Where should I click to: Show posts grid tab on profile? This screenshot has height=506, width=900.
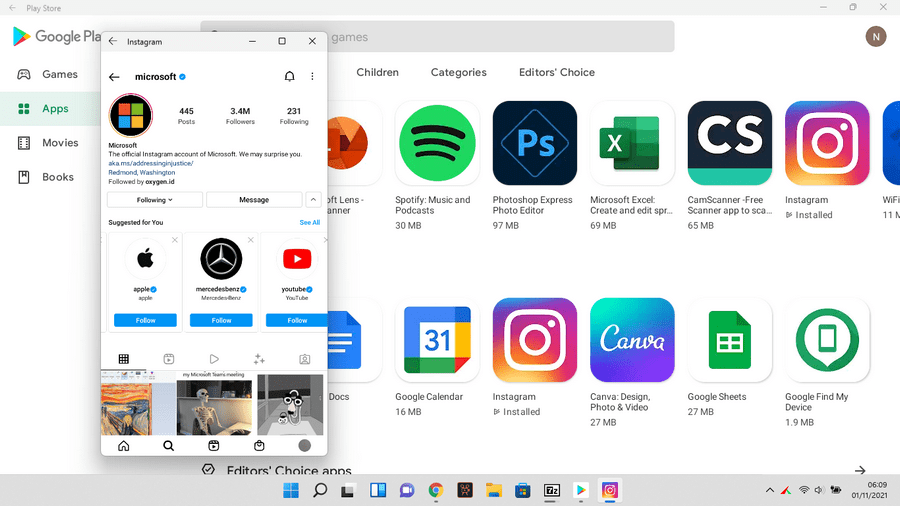[123, 359]
